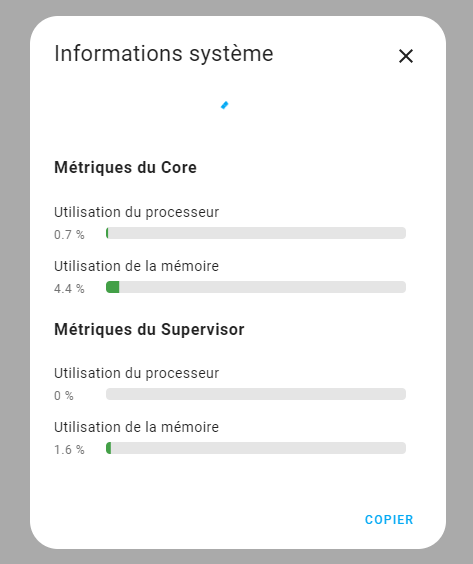Click the Core memory usage progress bar
Viewport: 473px width, 564px height.
256,287
